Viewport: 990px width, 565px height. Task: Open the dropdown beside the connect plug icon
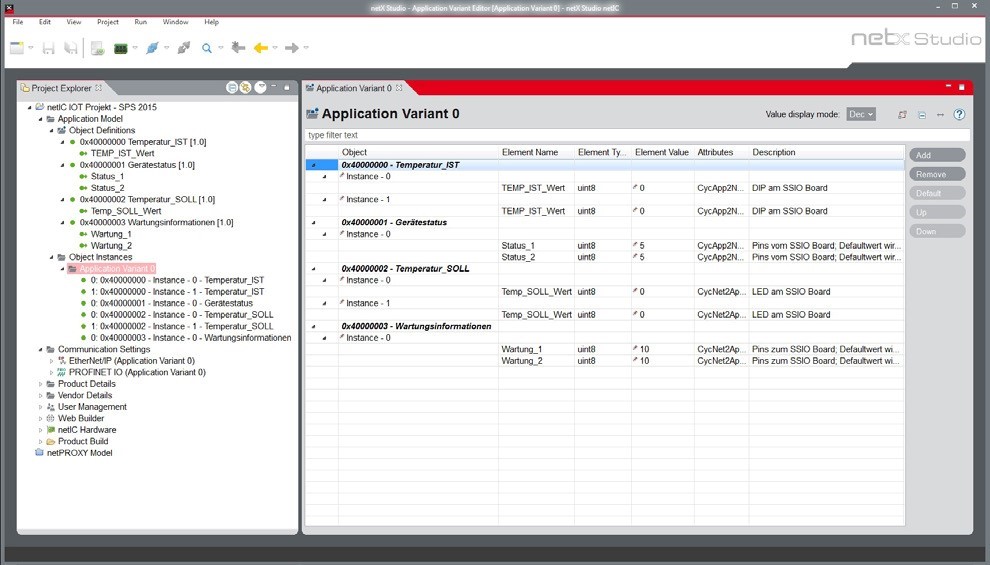(x=166, y=48)
